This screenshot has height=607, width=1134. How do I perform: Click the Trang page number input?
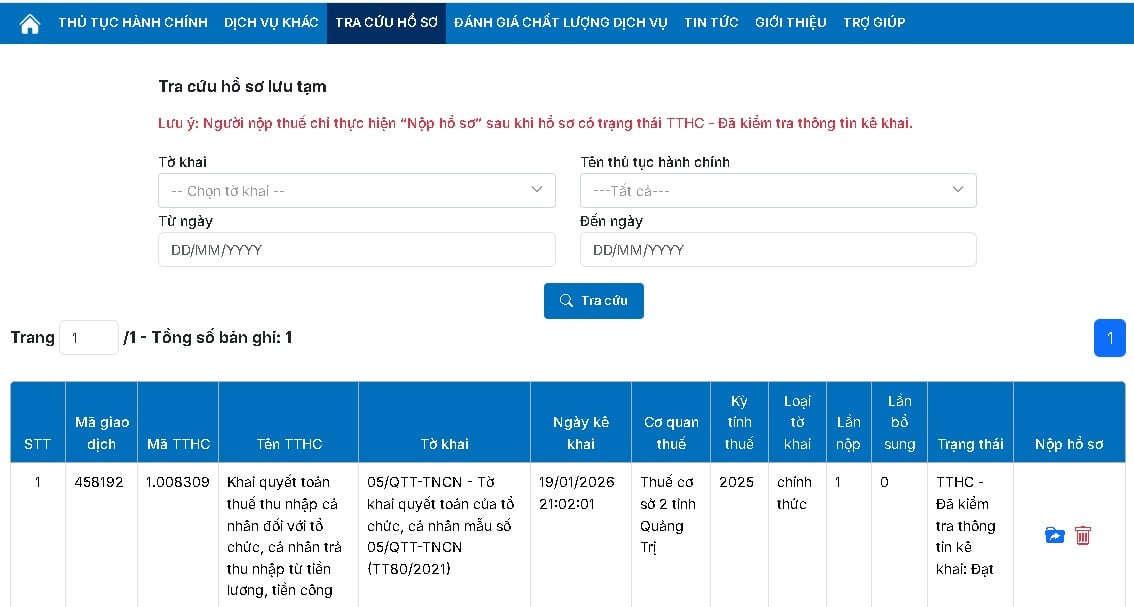click(89, 338)
